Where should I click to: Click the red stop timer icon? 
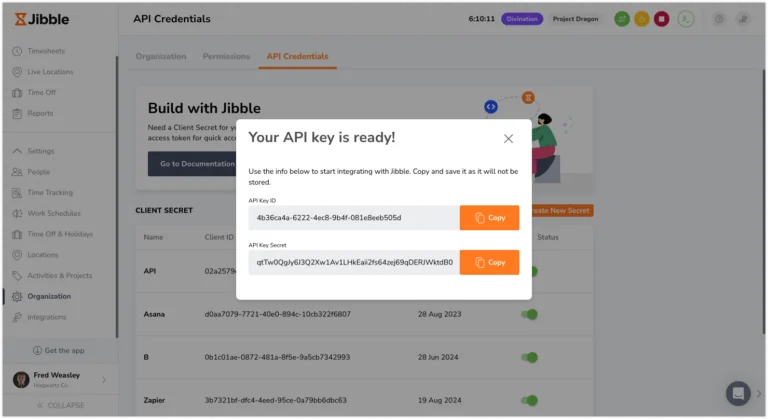(x=661, y=18)
